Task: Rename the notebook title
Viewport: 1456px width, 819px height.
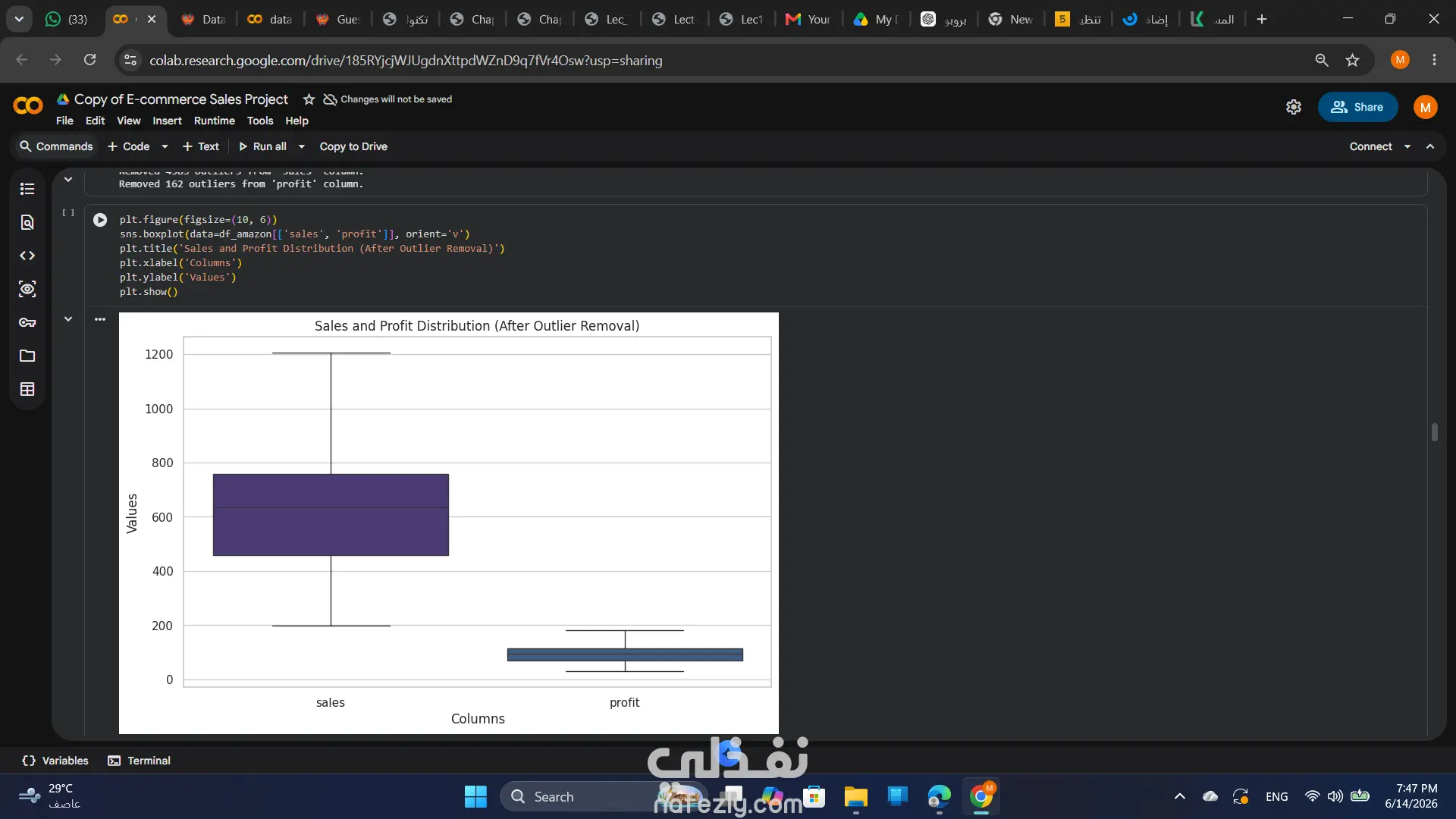Action: (x=181, y=99)
